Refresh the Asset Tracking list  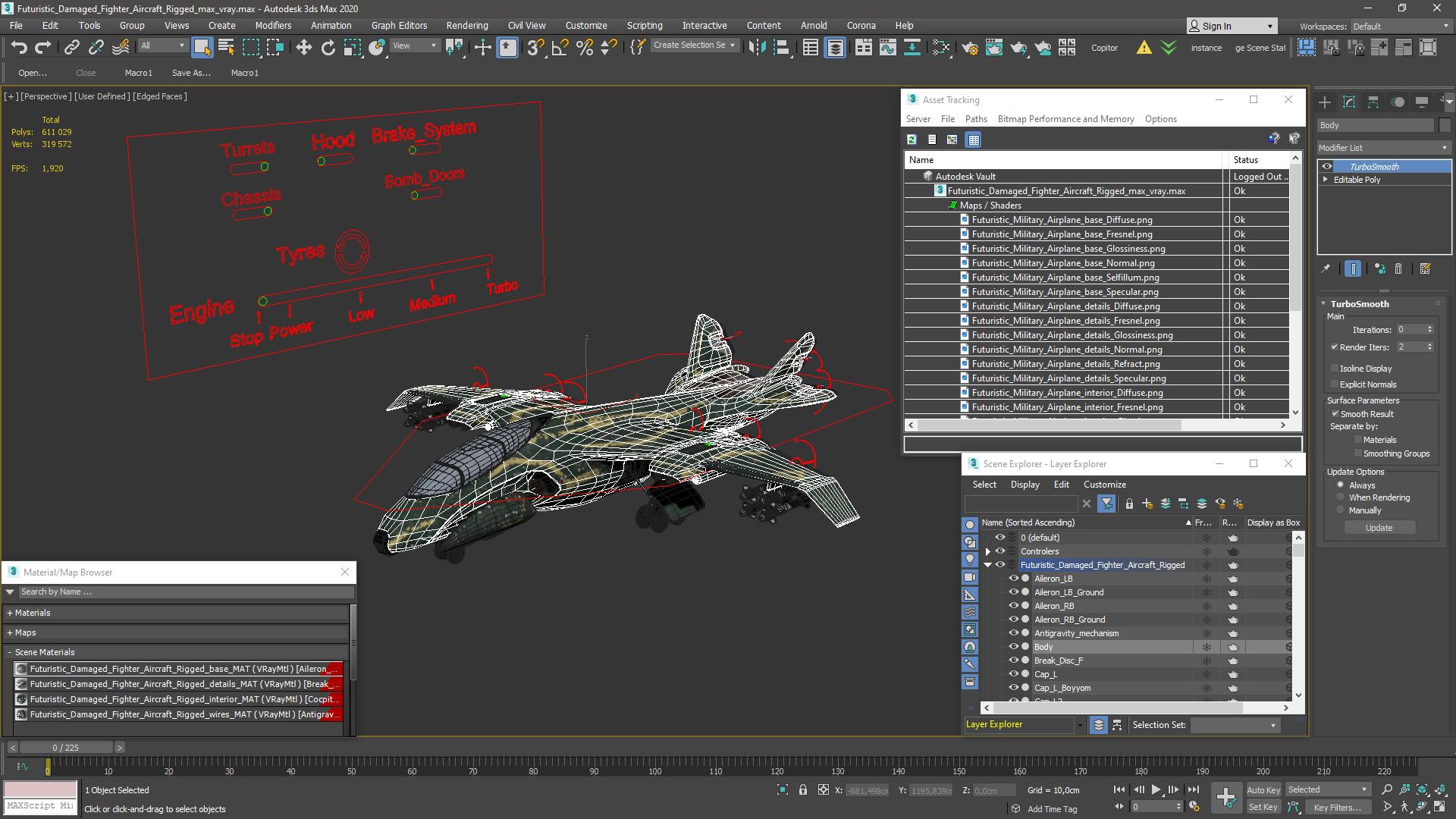tap(912, 140)
